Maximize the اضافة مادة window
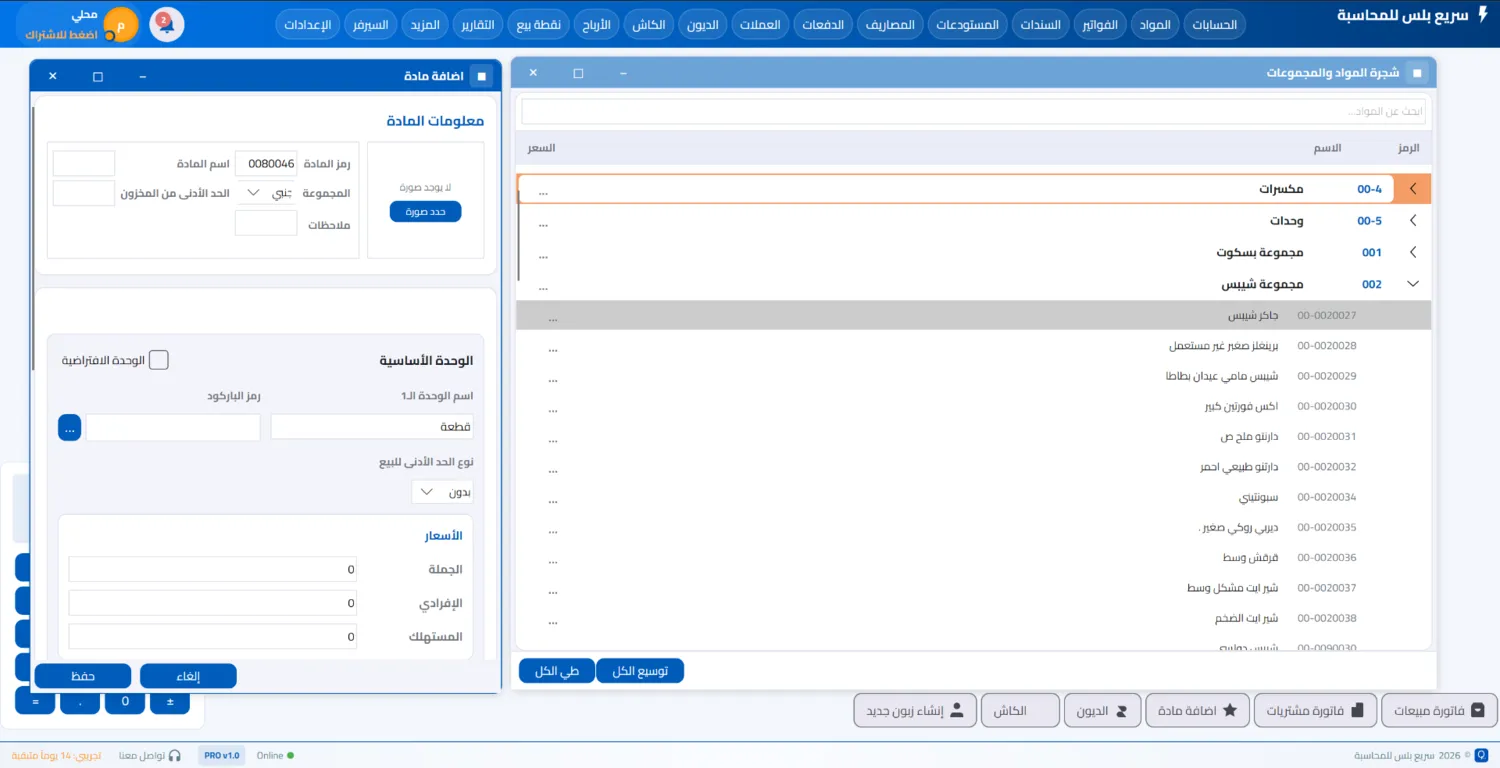1500x768 pixels. pos(98,76)
